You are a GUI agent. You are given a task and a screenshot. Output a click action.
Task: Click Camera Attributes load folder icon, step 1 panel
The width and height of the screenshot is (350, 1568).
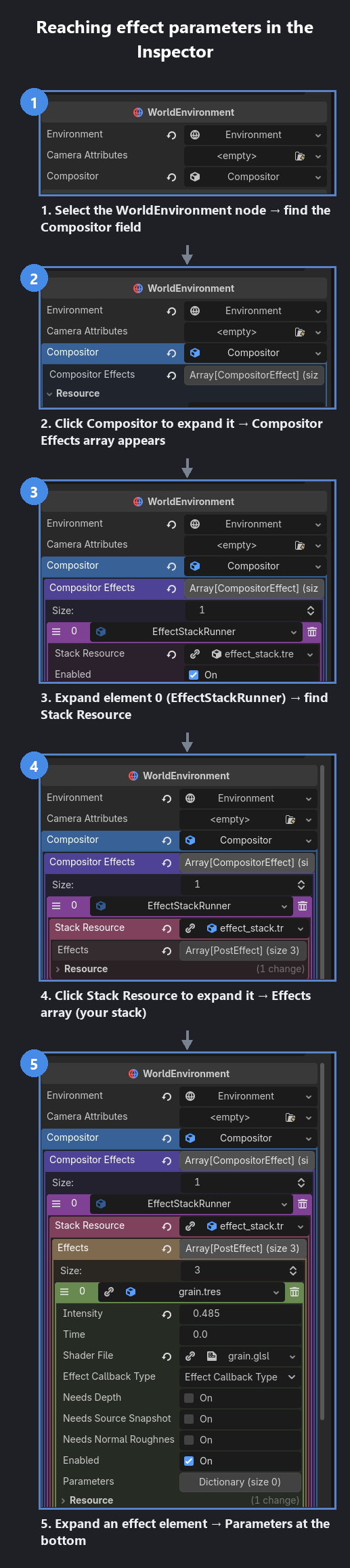[x=299, y=156]
